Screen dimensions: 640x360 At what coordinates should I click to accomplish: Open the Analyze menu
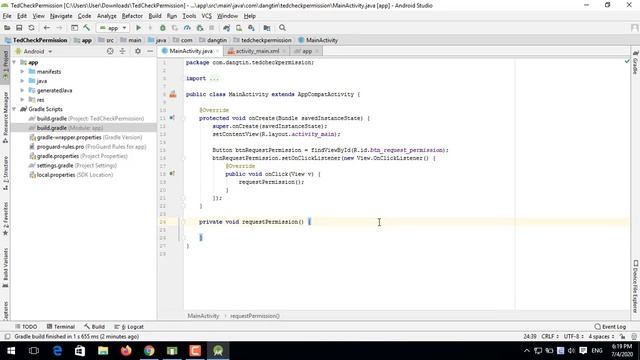(107, 16)
